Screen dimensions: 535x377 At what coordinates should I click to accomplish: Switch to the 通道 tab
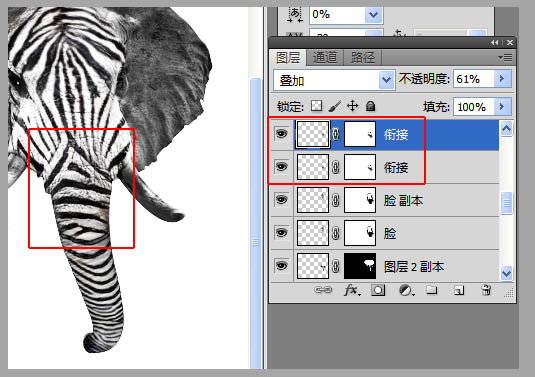(324, 58)
